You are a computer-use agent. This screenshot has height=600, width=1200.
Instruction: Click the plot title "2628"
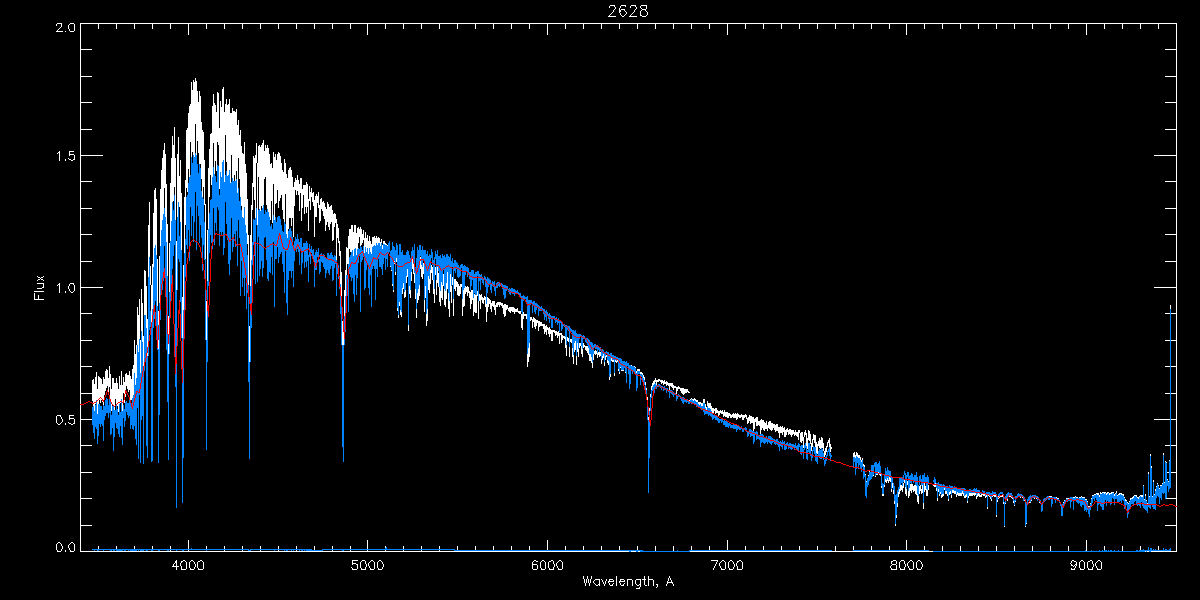[628, 11]
